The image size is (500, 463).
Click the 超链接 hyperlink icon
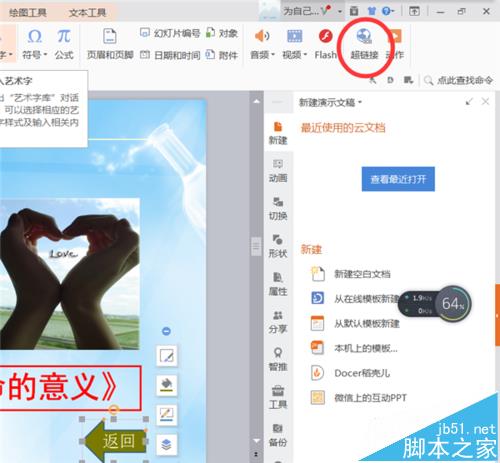(364, 36)
